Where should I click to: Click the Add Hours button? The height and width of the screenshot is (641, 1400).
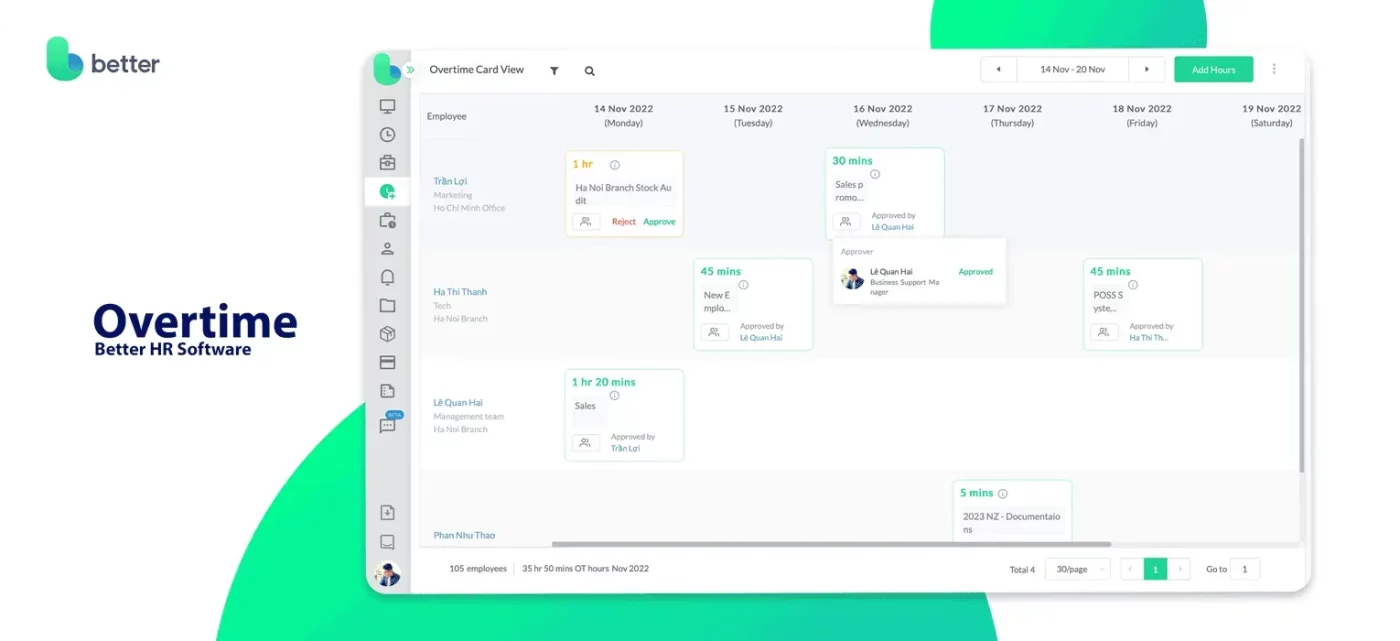click(1213, 70)
